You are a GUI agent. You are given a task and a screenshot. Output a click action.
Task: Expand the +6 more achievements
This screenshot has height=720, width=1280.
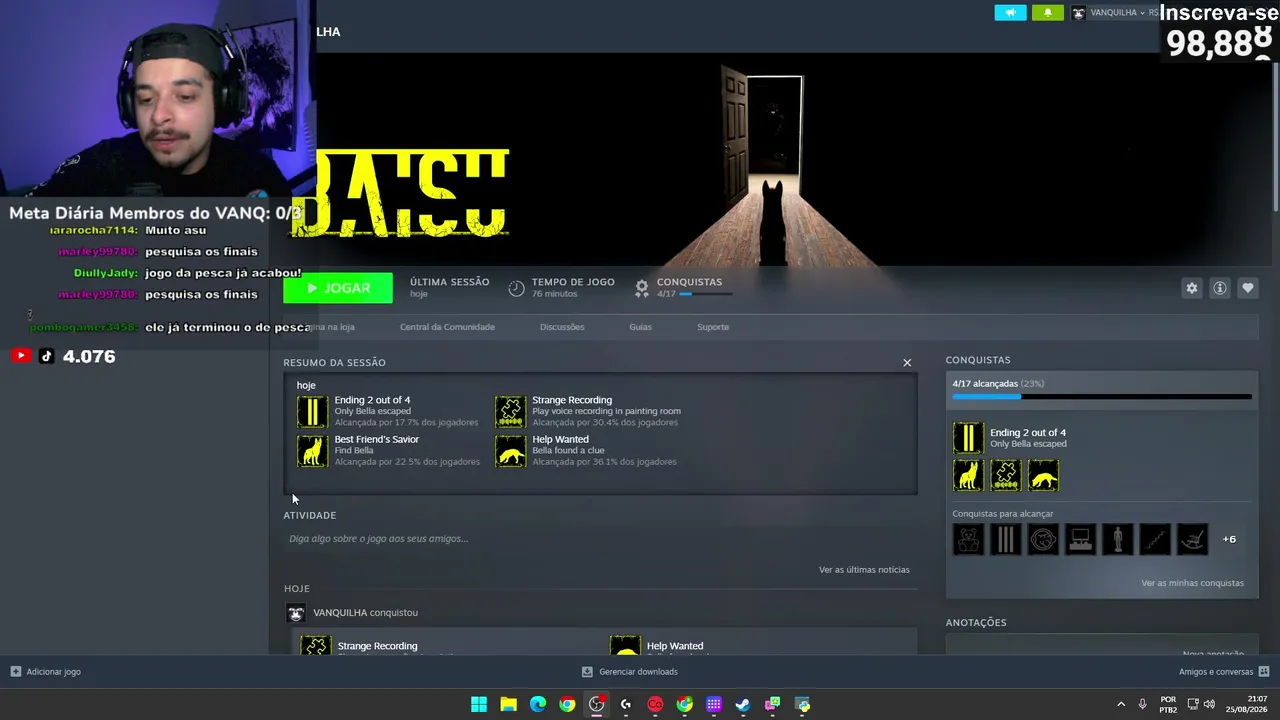point(1229,539)
